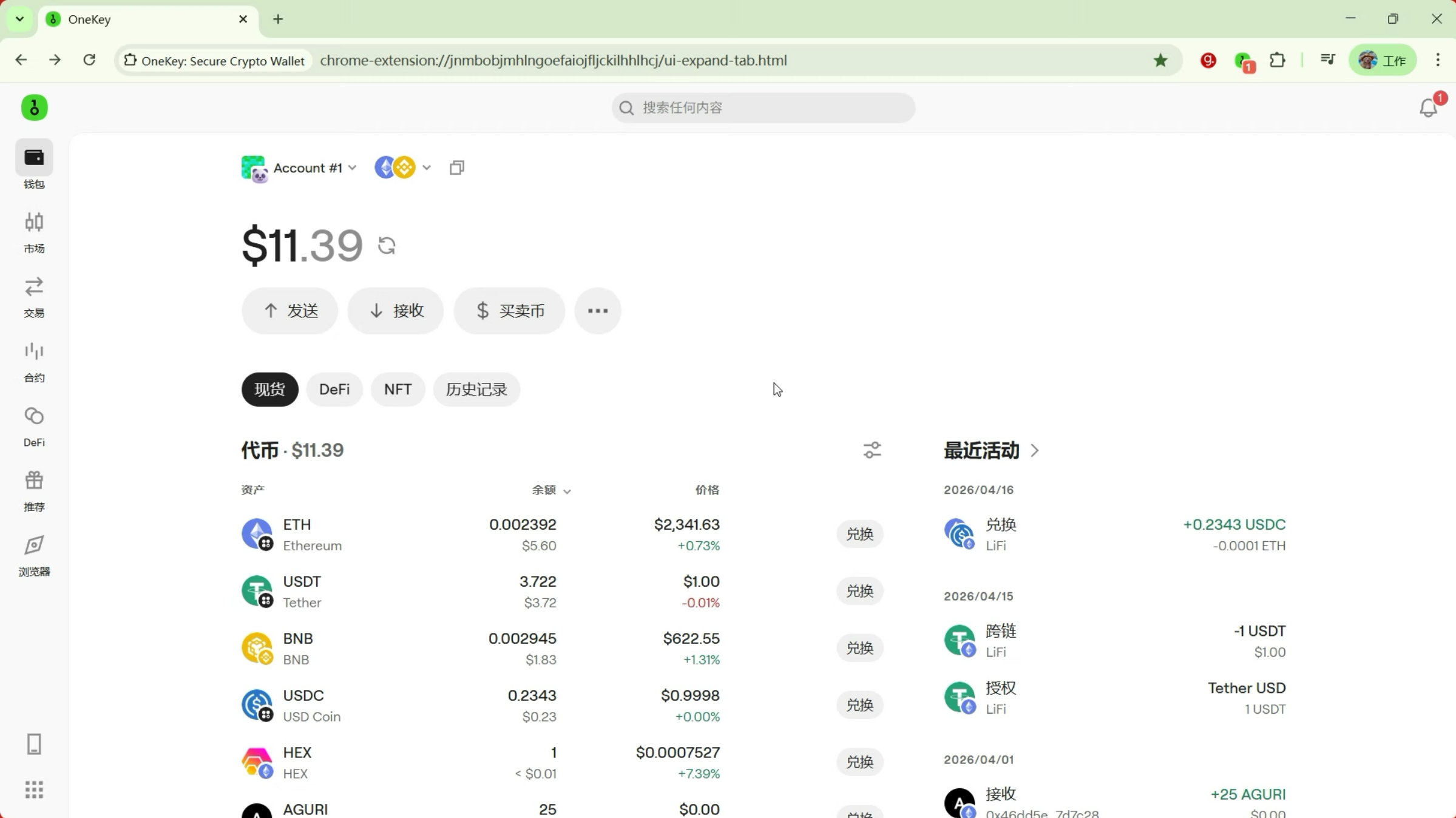Click the copy address icon beside network selector

(457, 167)
